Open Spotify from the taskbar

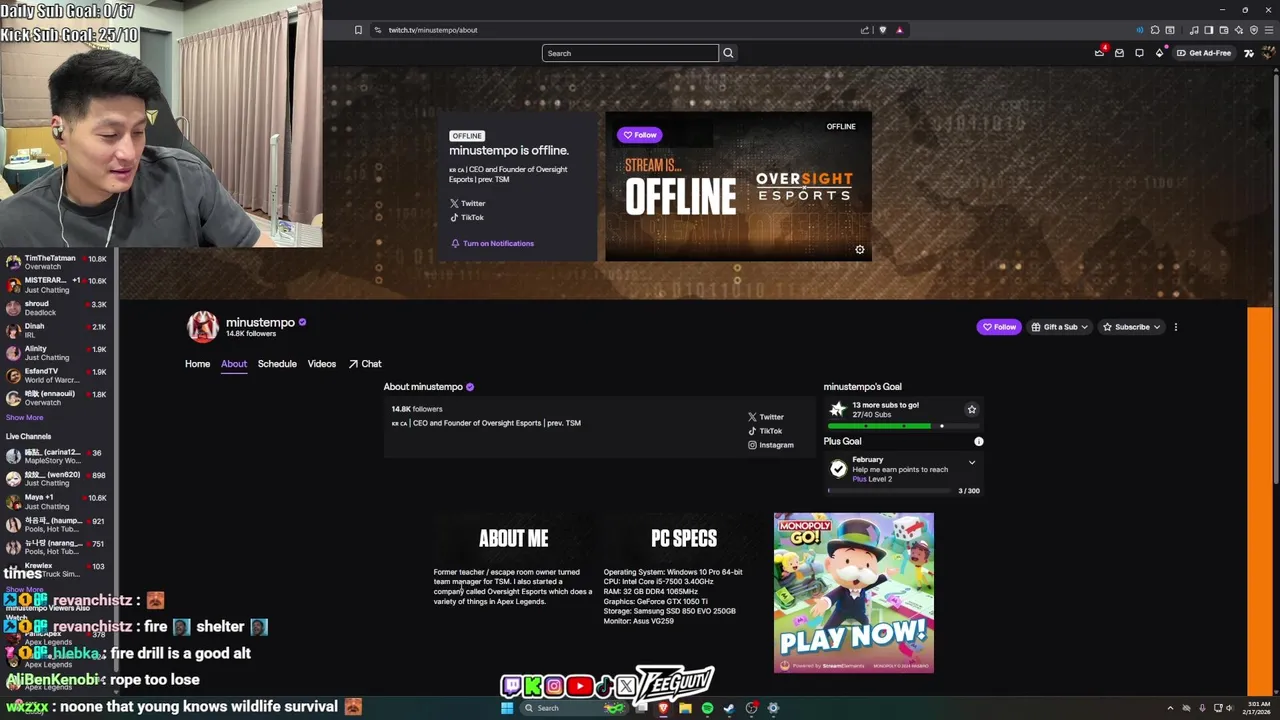707,708
